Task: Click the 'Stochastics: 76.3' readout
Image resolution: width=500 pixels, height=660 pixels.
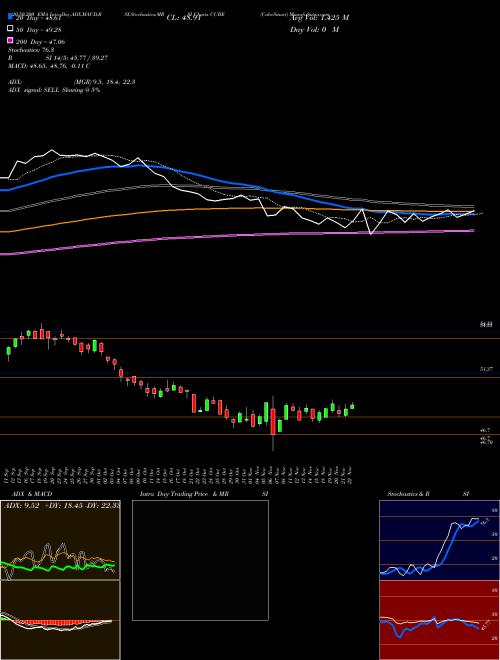Action: [31, 50]
